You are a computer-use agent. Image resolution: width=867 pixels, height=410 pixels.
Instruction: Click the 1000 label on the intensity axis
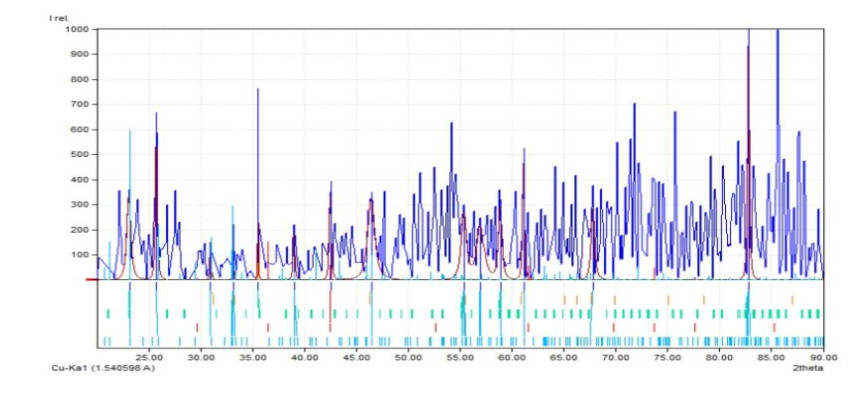click(79, 30)
